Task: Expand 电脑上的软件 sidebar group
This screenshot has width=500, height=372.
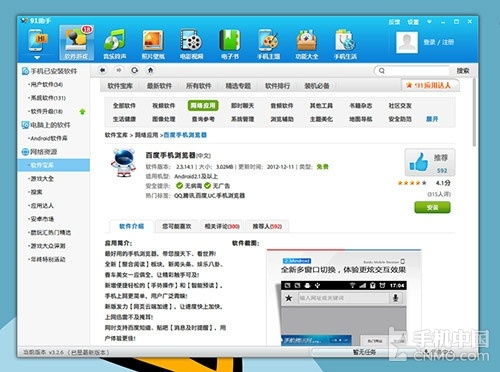Action: click(x=46, y=125)
